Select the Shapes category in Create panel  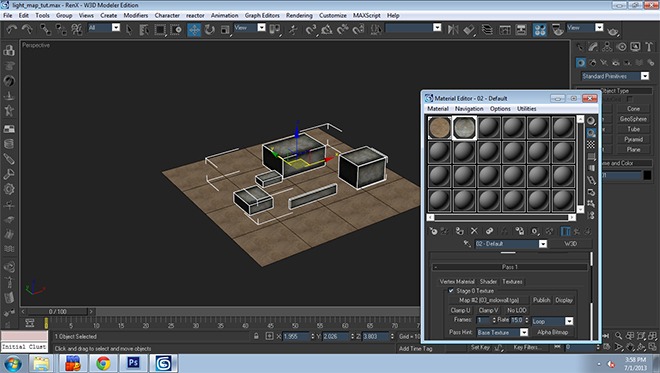pyautogui.click(x=593, y=63)
